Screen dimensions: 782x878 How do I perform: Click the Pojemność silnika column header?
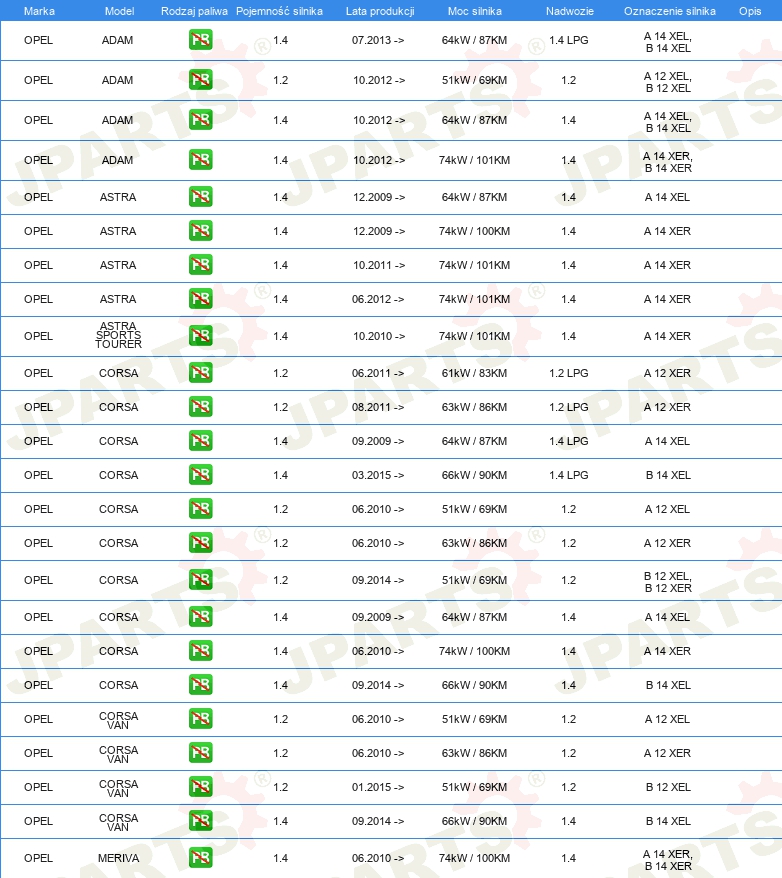click(279, 11)
